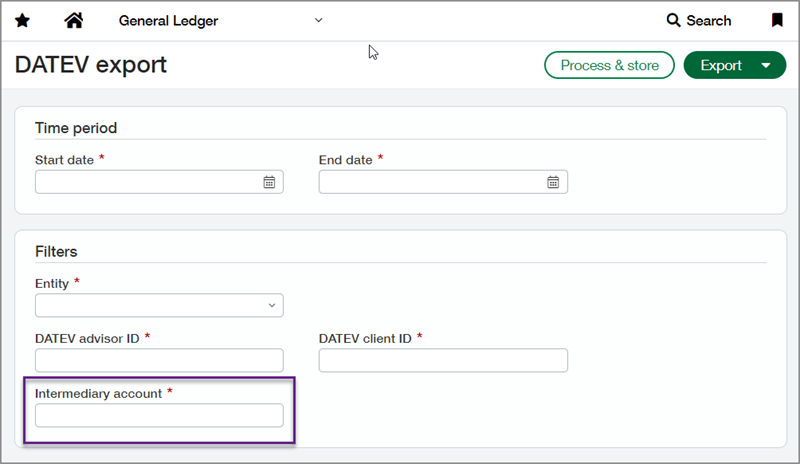800x464 pixels.
Task: Click the Process & store button
Action: pyautogui.click(x=609, y=66)
